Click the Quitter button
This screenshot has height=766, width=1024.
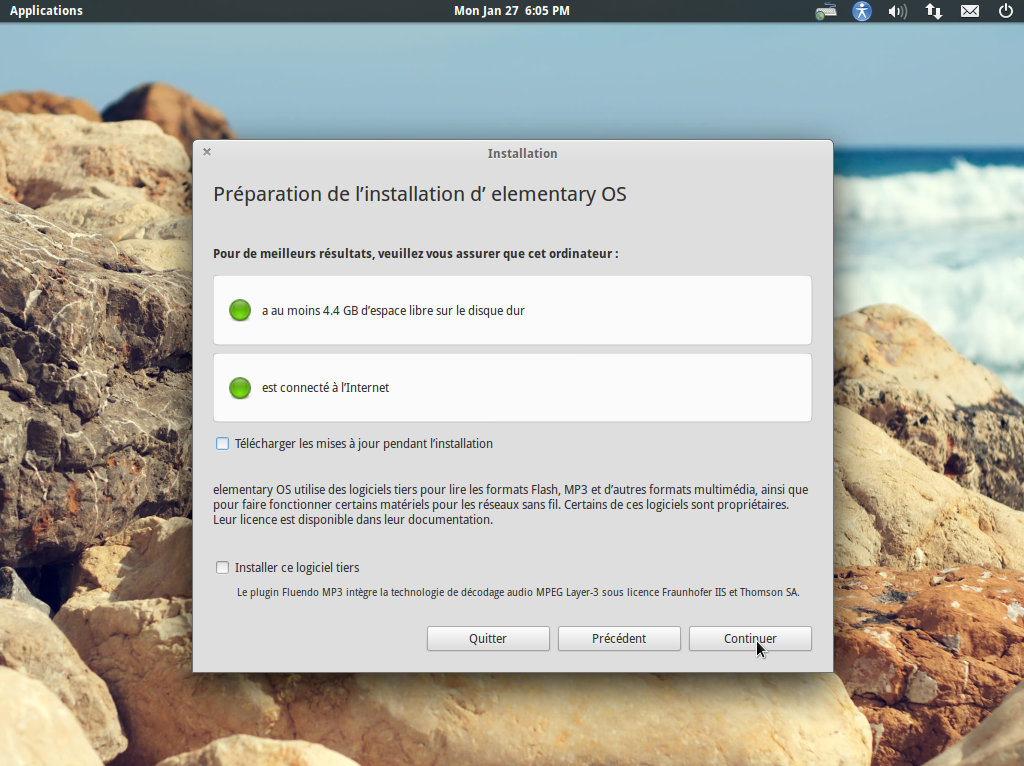(488, 639)
